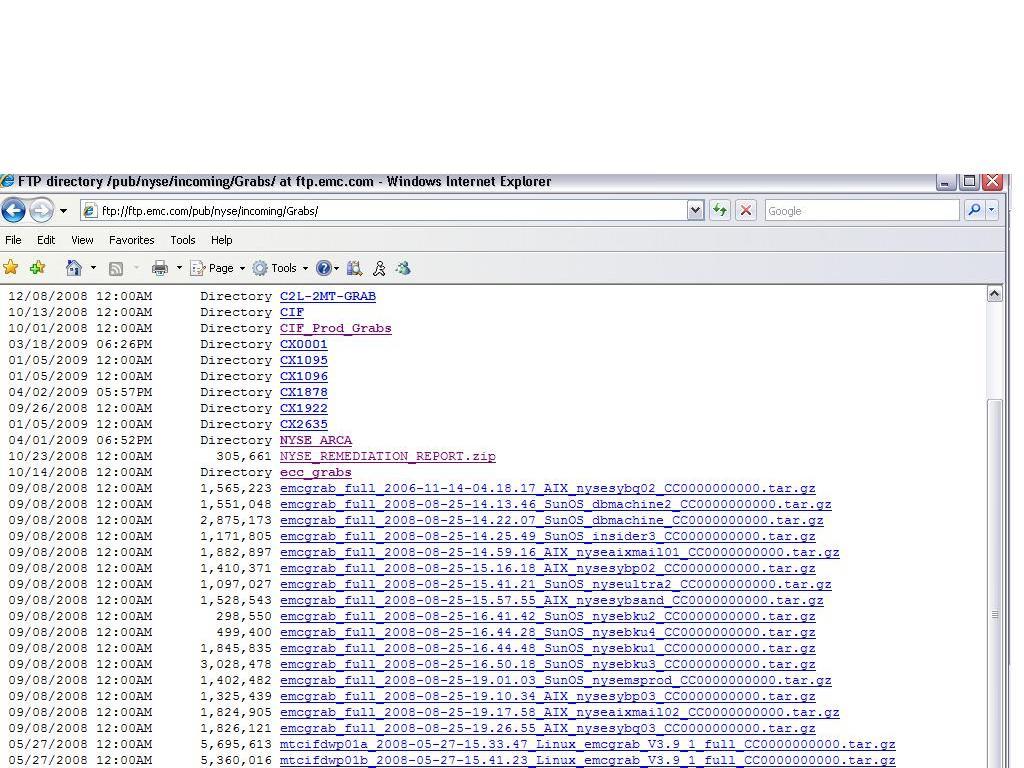This screenshot has width=1024, height=768.
Task: Click the page icon beside the URL
Action: (x=90, y=210)
